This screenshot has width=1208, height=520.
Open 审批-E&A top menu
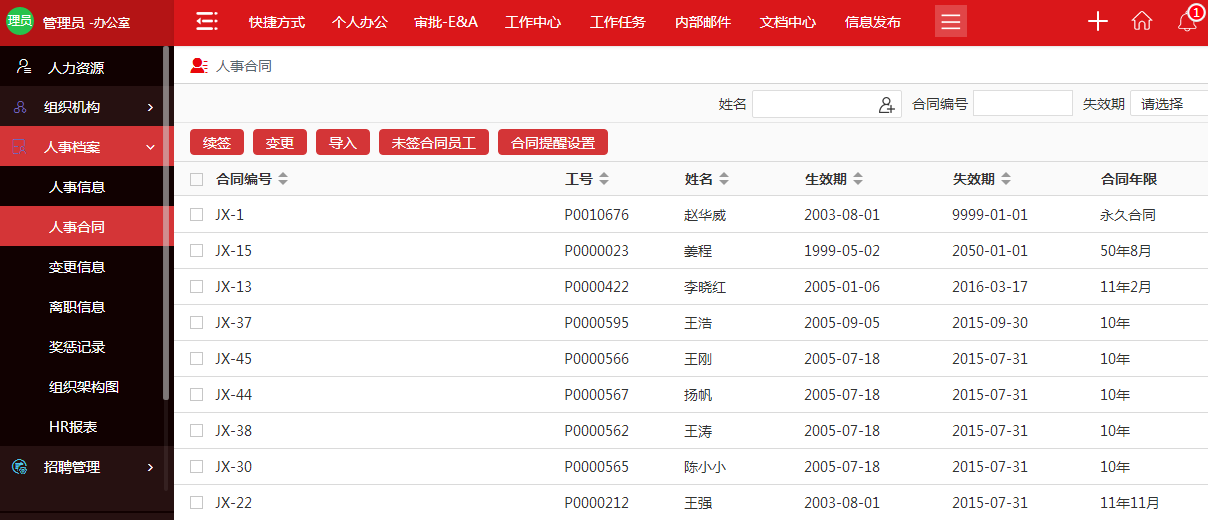click(x=446, y=22)
